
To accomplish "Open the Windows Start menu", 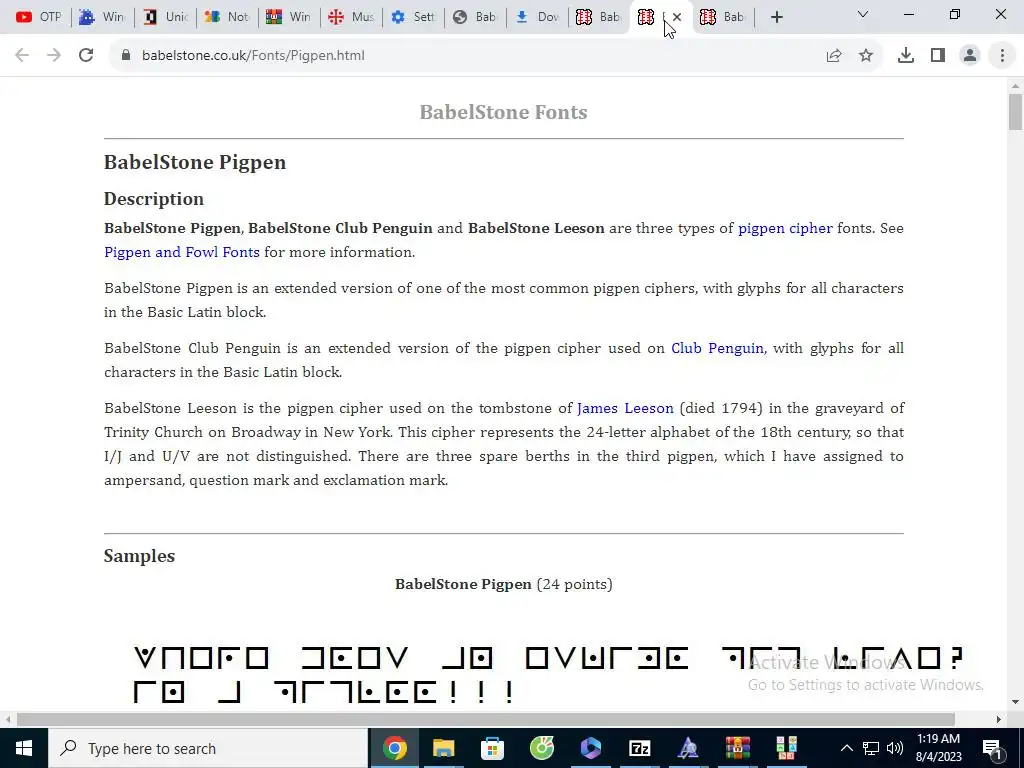I will (x=24, y=748).
